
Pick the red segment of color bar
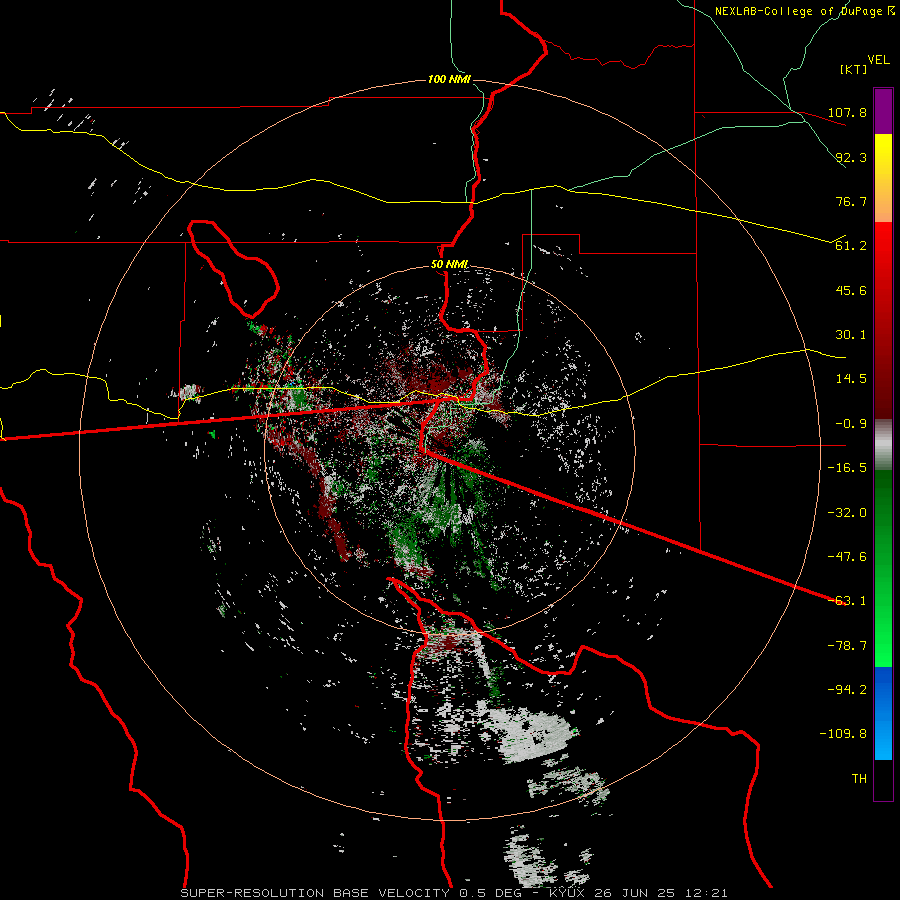pos(883,320)
